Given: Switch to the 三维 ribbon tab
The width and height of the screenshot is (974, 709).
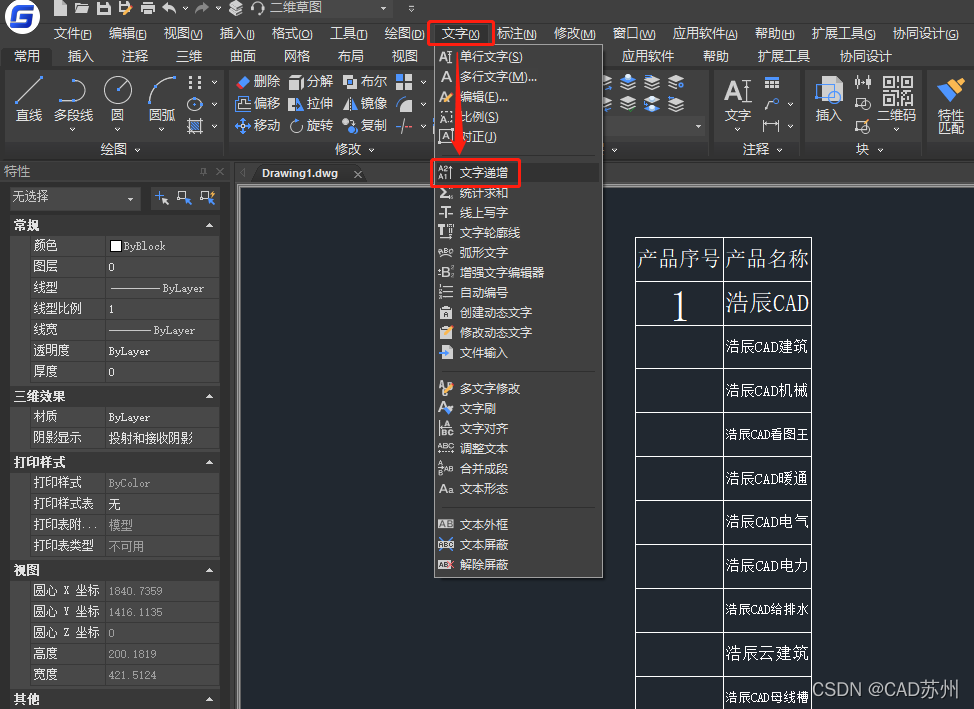Looking at the screenshot, I should [x=189, y=57].
